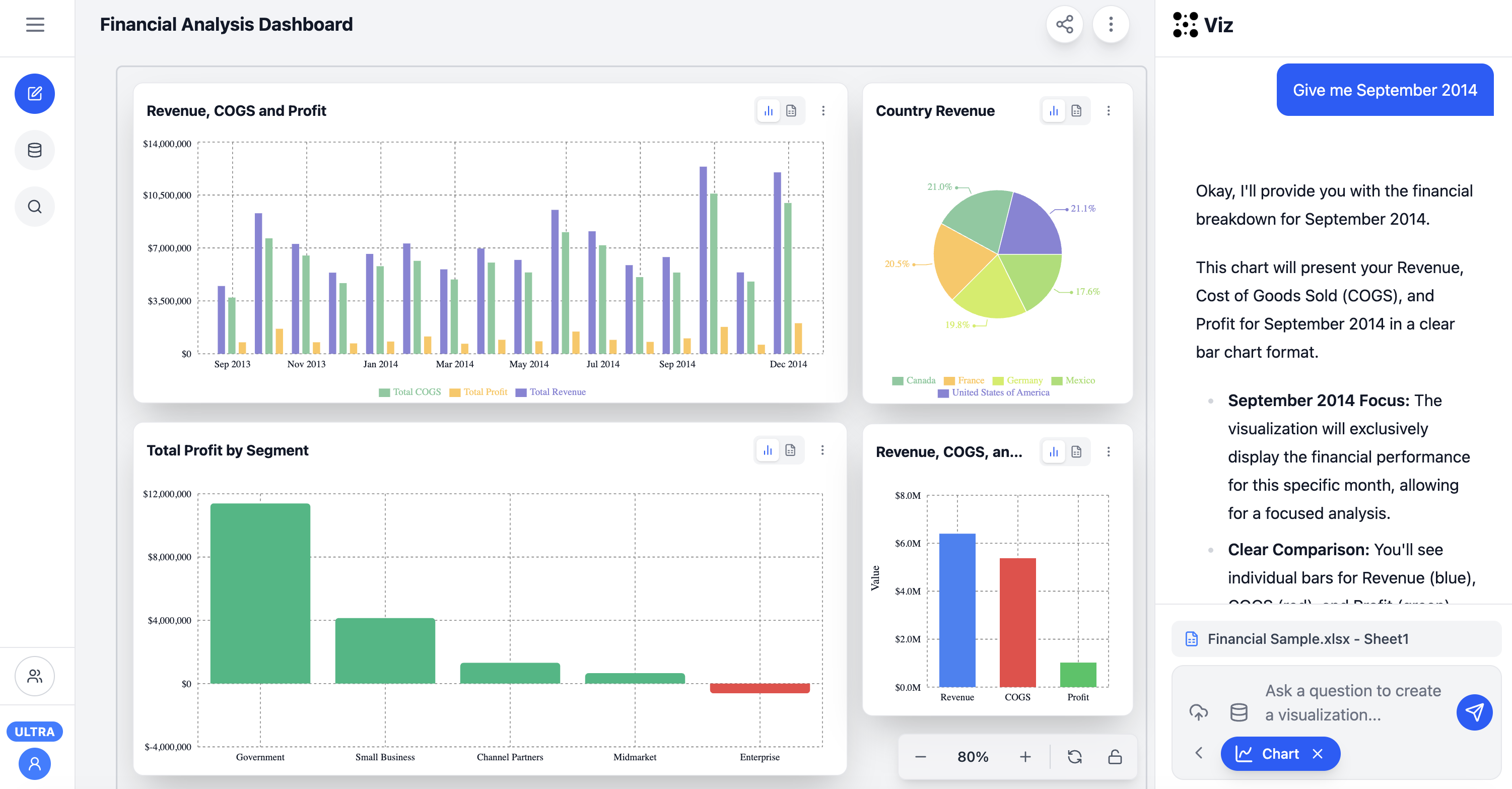Open the database sidebar icon
Image resolution: width=1512 pixels, height=789 pixels.
[35, 150]
